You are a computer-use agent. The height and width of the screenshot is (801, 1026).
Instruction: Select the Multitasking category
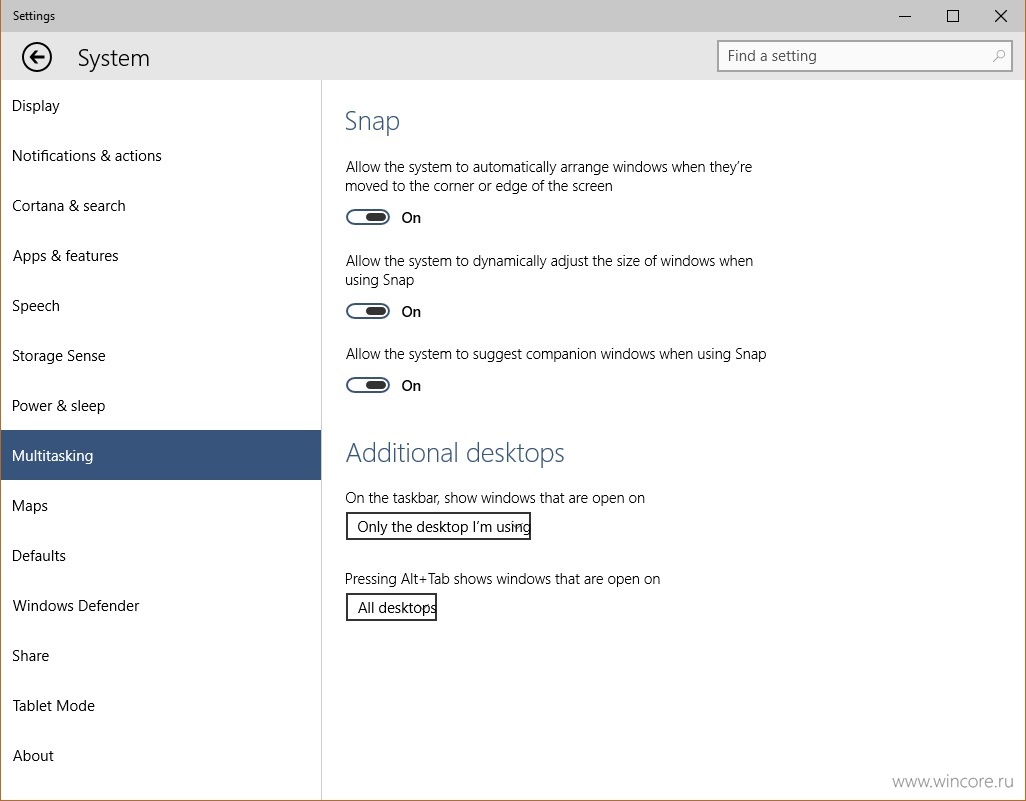161,455
